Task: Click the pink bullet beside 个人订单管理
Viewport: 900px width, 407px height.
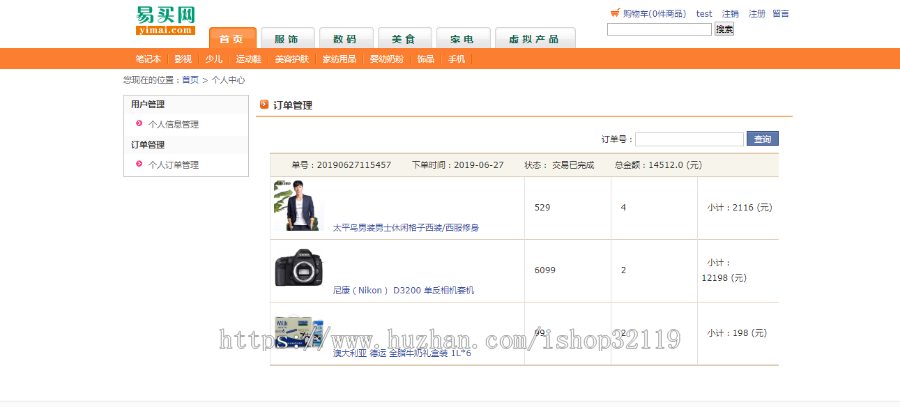Action: coord(139,164)
